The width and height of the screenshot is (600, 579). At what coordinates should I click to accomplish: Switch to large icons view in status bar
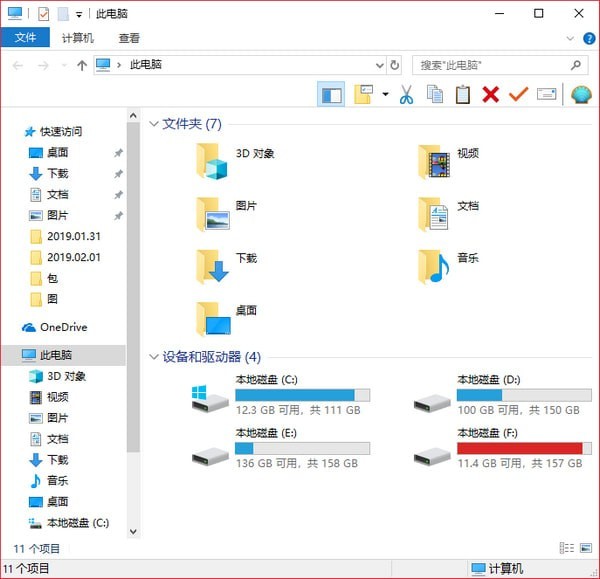(x=585, y=548)
